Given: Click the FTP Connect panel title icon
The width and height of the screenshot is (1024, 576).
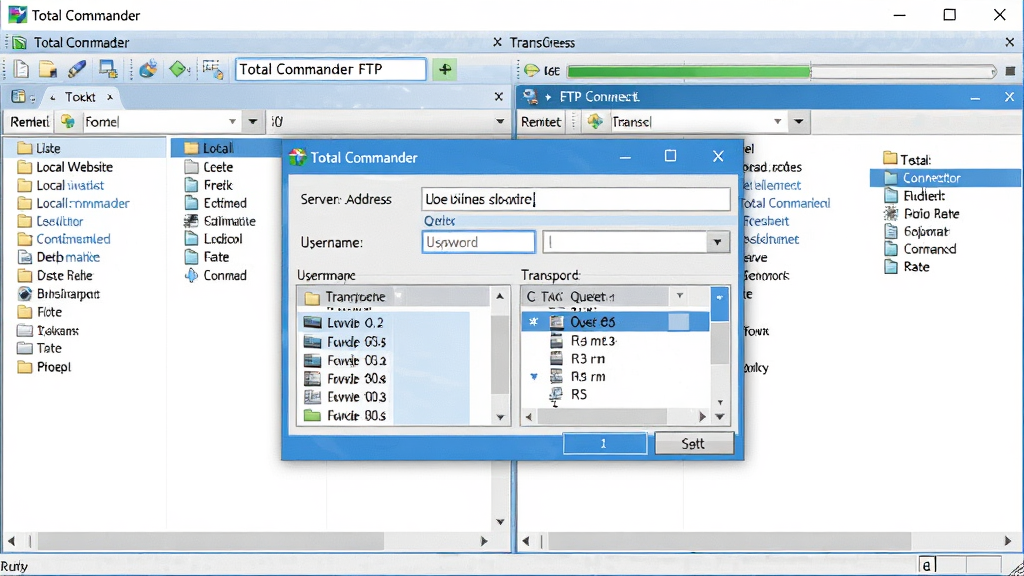Looking at the screenshot, I should [x=530, y=97].
